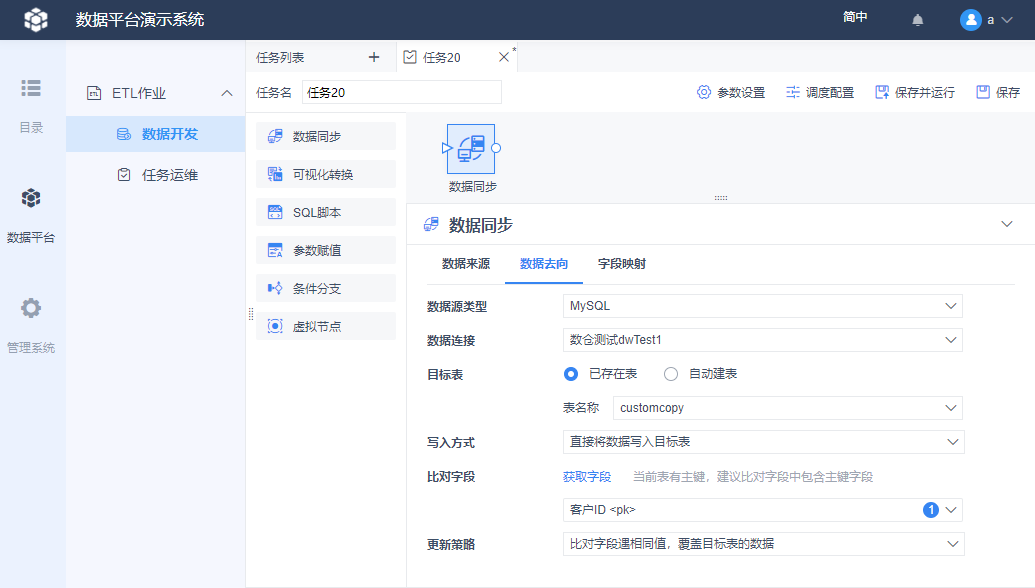Image resolution: width=1035 pixels, height=588 pixels.
Task: Collapse the ETL作业 section chevron
Action: (x=226, y=93)
